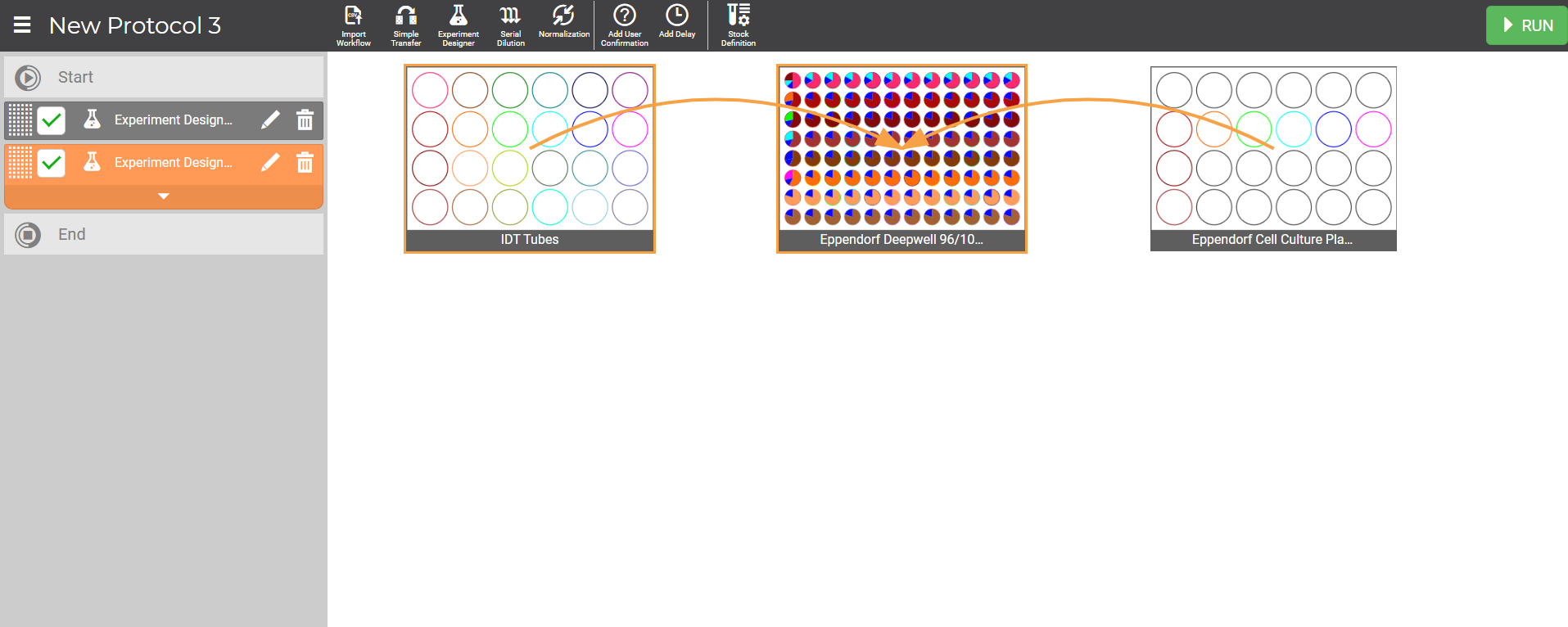Click the End step stop icon
Image resolution: width=1568 pixels, height=627 pixels.
coord(28,235)
